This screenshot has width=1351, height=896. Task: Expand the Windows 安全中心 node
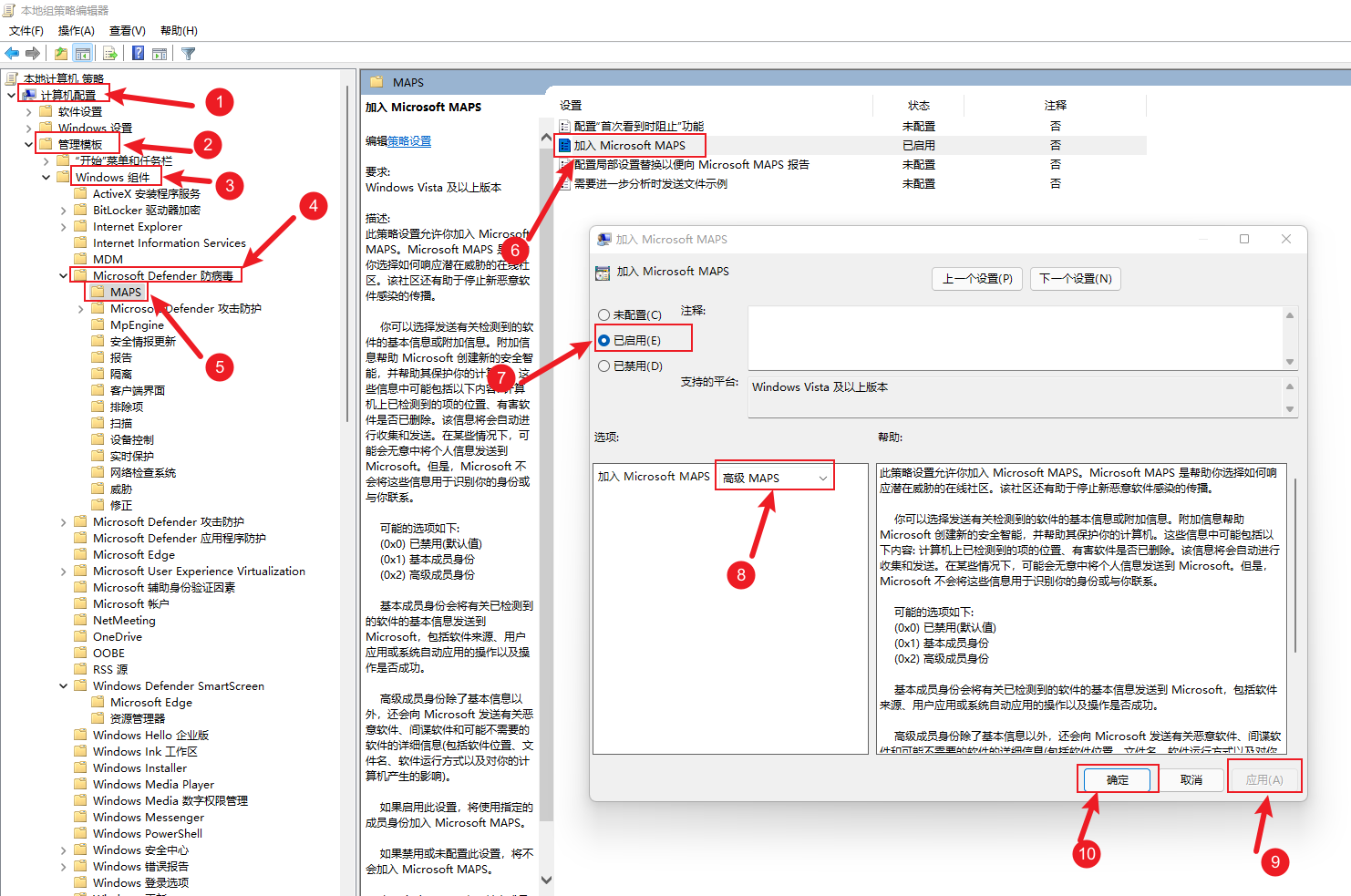[64, 850]
